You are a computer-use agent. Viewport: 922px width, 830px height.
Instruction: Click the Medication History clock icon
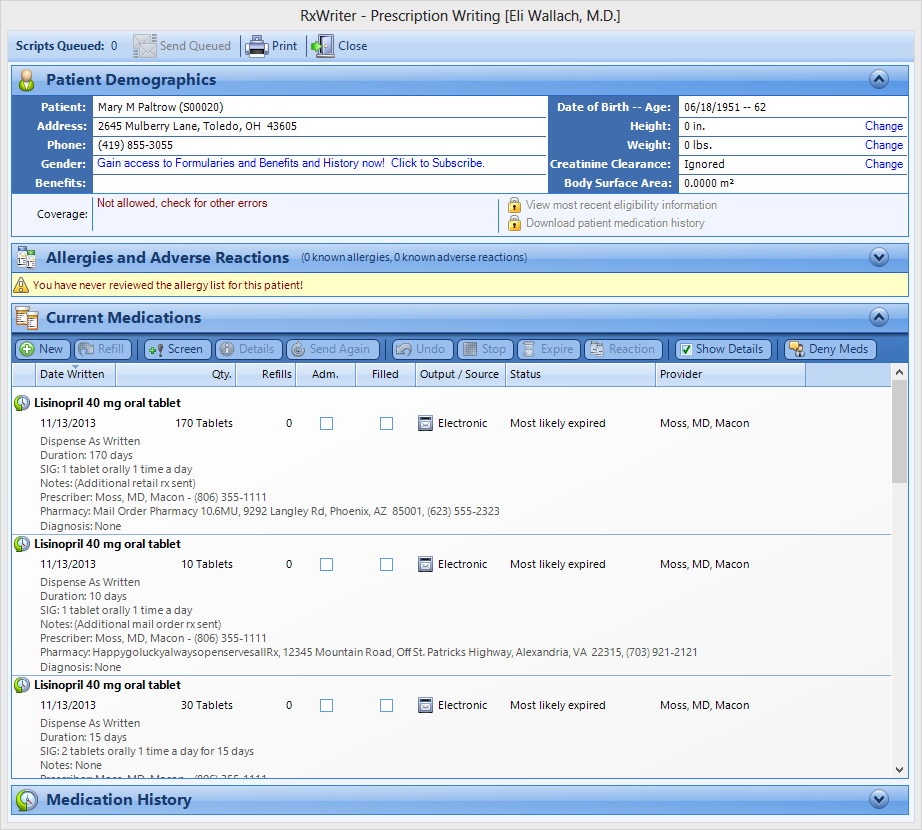[x=27, y=799]
